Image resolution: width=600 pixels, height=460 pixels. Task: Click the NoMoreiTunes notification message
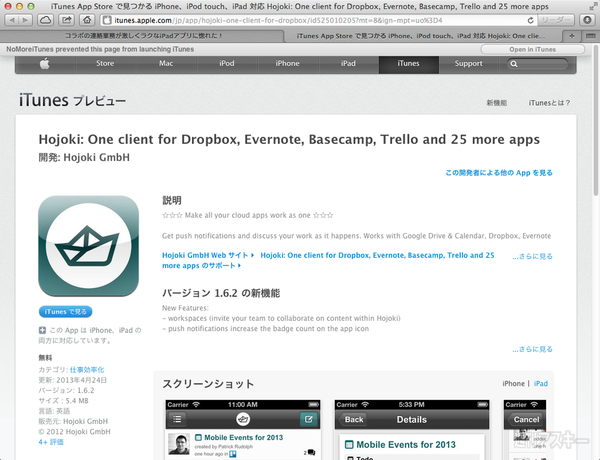(100, 49)
